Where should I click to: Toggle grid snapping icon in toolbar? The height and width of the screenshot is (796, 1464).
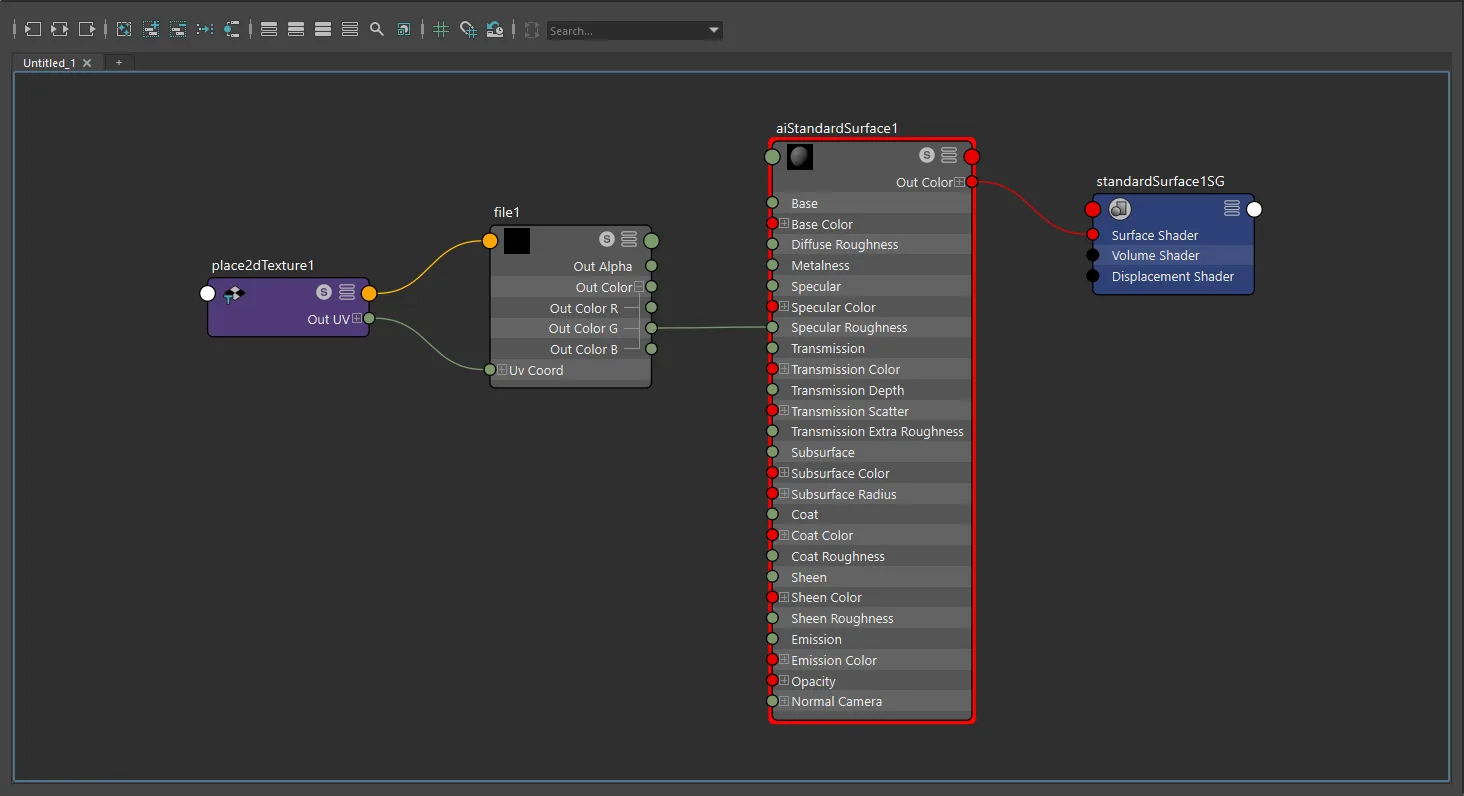tap(468, 30)
